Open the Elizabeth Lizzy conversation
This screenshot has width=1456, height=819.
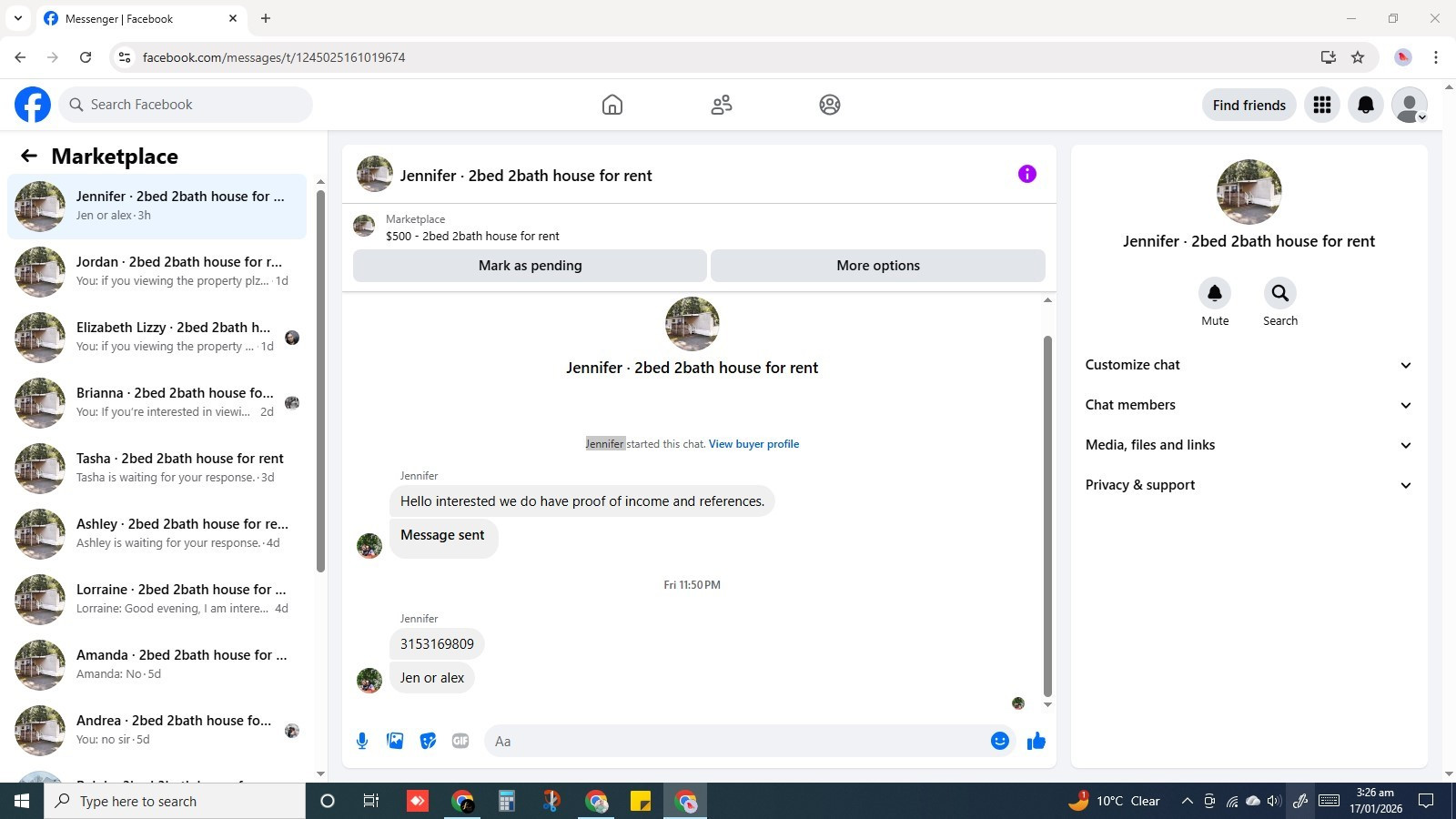coord(157,337)
